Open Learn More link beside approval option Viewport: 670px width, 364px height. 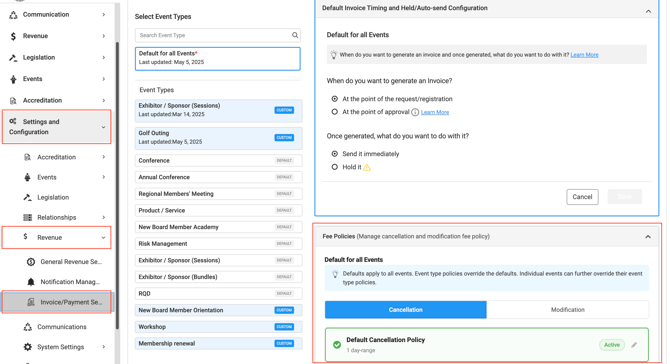435,112
